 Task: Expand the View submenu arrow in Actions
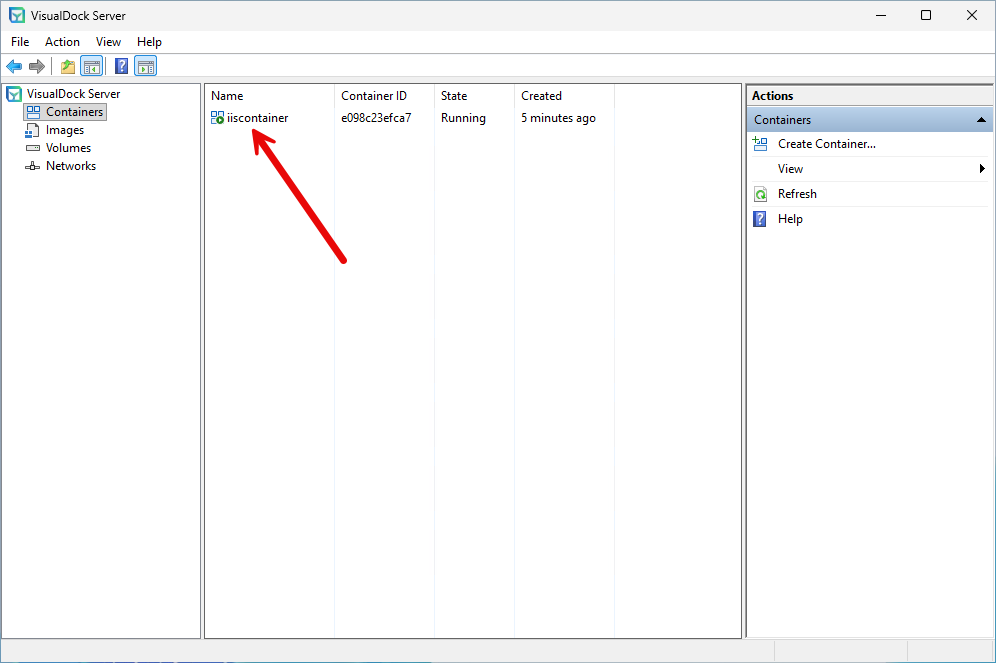tap(982, 169)
